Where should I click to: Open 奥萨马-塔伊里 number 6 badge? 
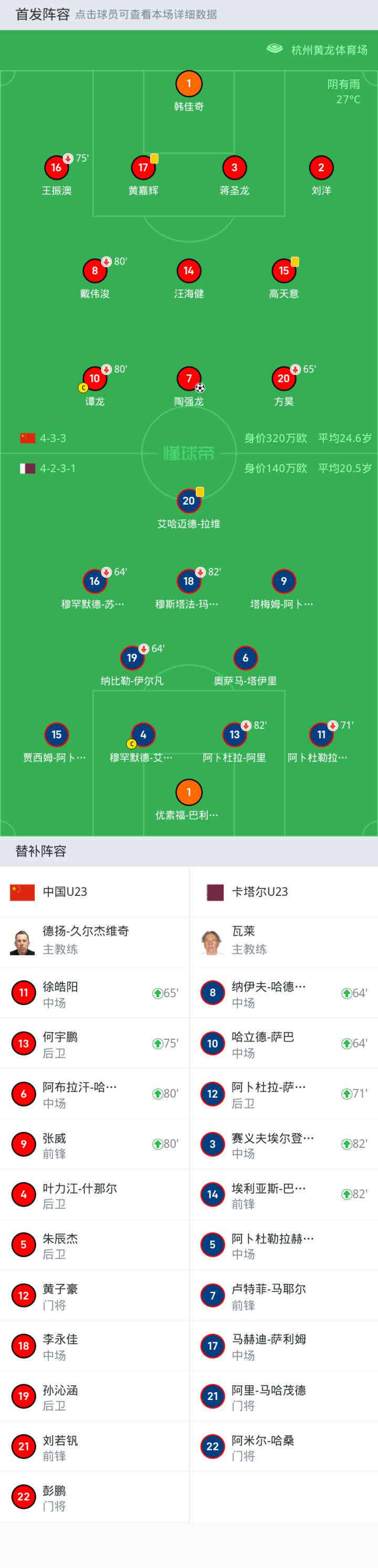245,658
